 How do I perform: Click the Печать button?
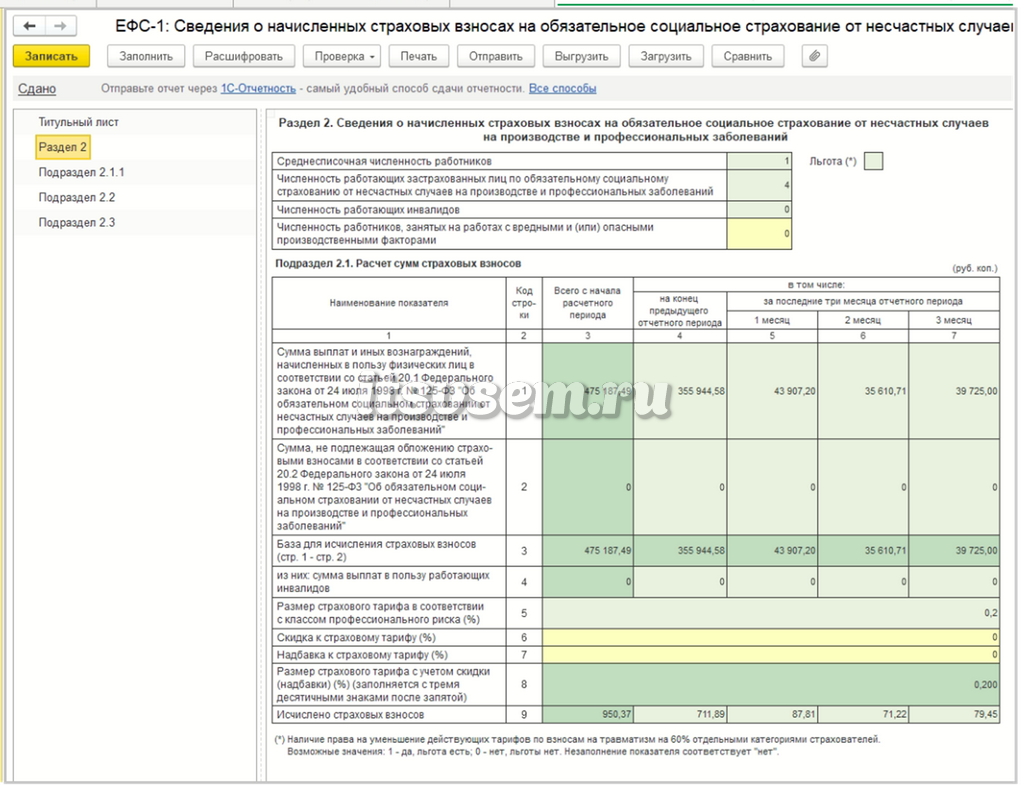click(x=419, y=56)
